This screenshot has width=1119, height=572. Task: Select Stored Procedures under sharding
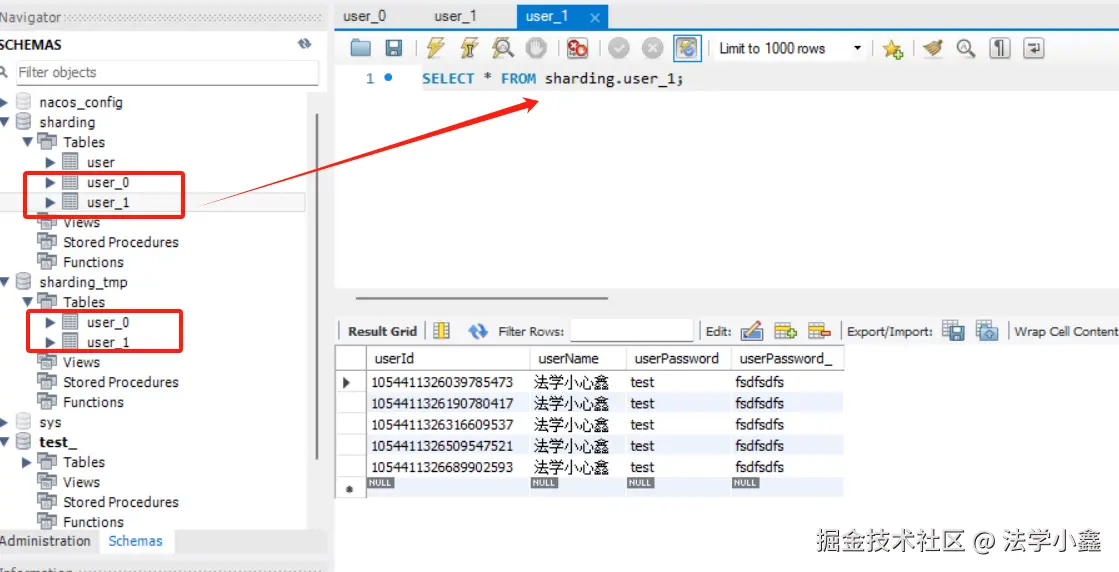click(x=121, y=242)
